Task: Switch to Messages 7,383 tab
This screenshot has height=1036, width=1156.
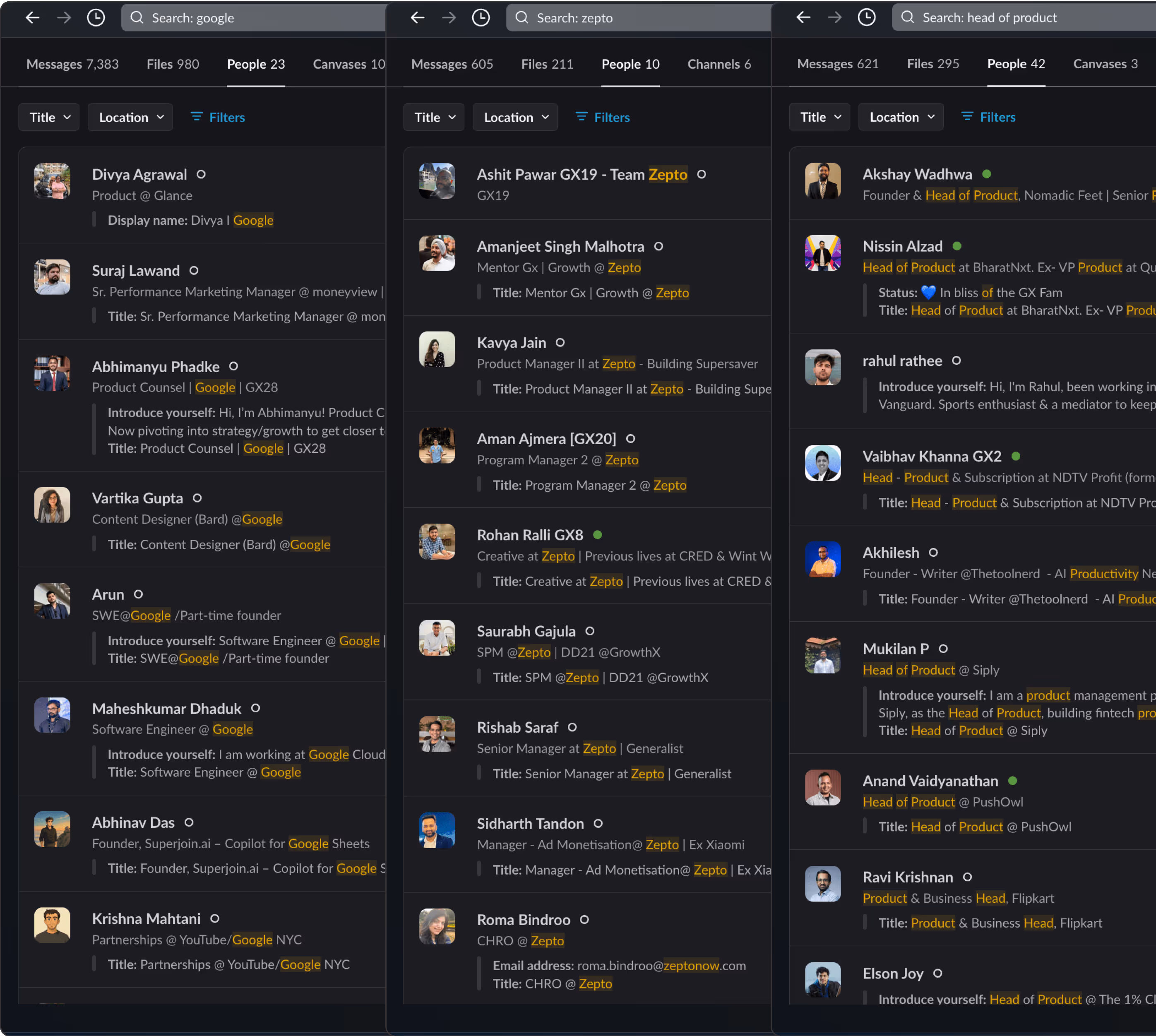Action: point(72,64)
